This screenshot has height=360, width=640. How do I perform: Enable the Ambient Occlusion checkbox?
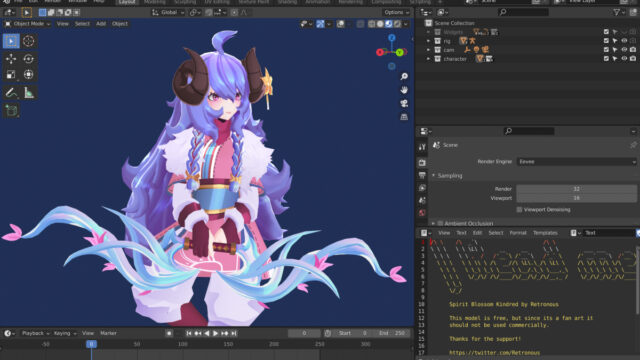click(440, 223)
